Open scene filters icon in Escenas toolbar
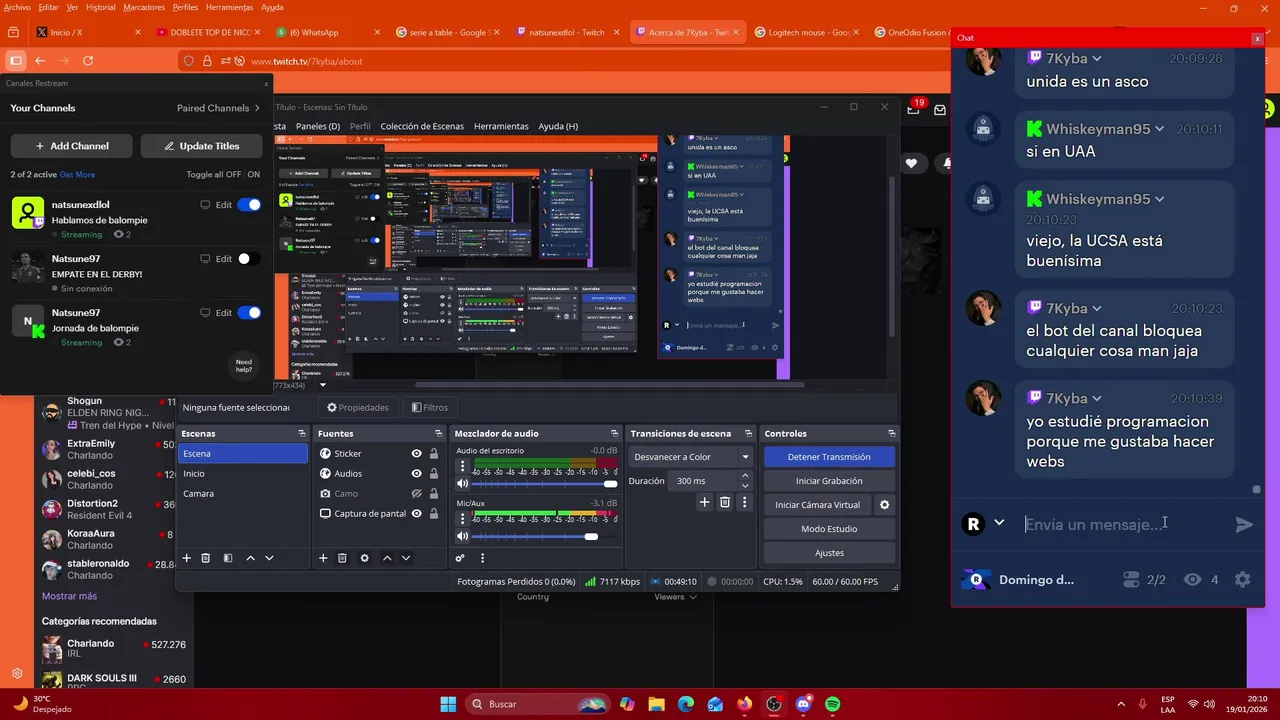The image size is (1280, 720). 228,558
